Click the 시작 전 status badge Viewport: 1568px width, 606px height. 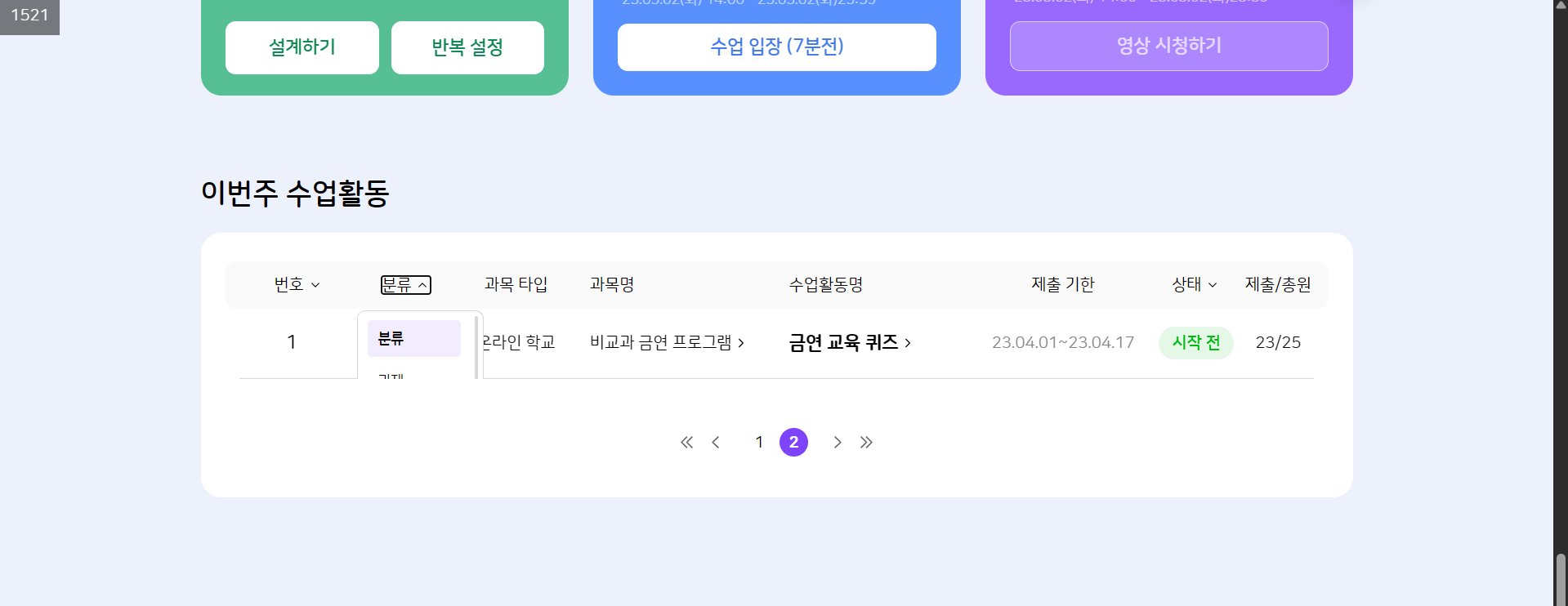[x=1195, y=343]
